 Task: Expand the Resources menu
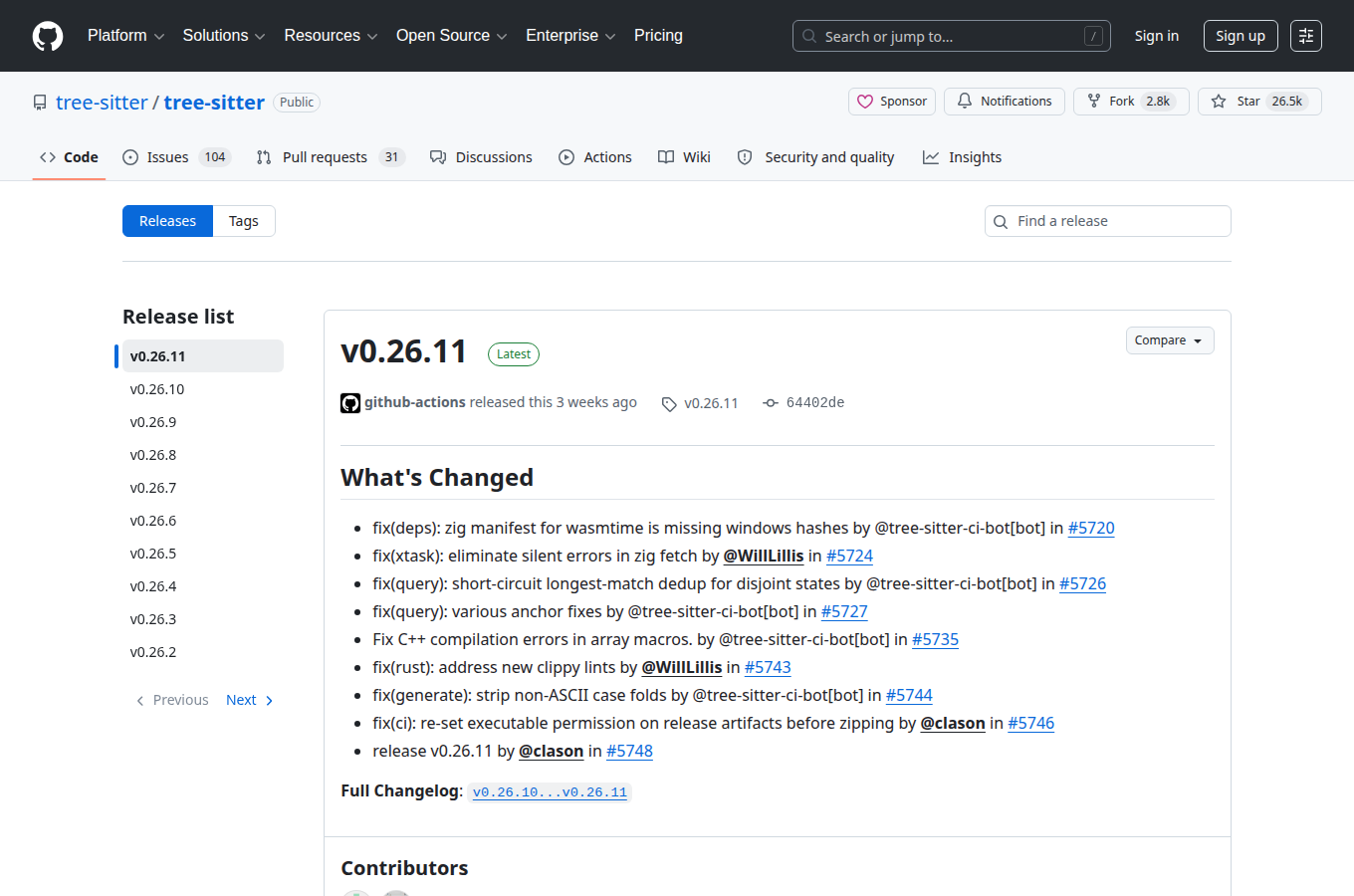332,36
